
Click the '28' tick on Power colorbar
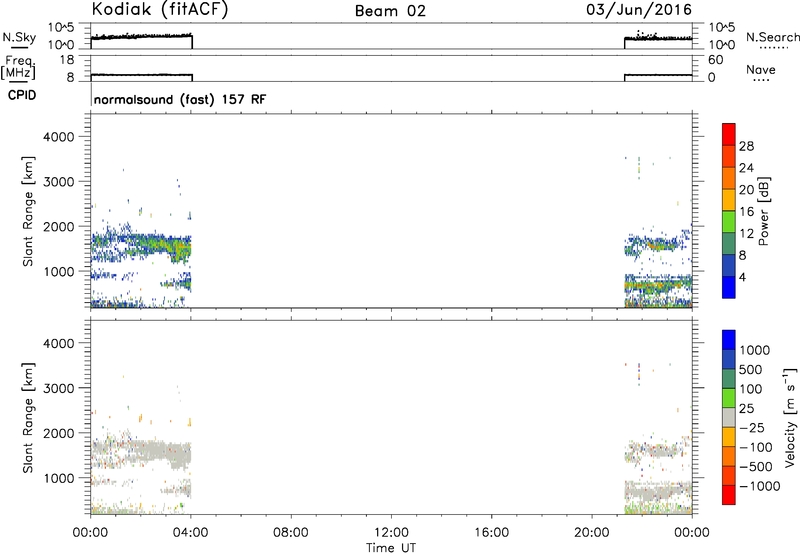click(746, 146)
